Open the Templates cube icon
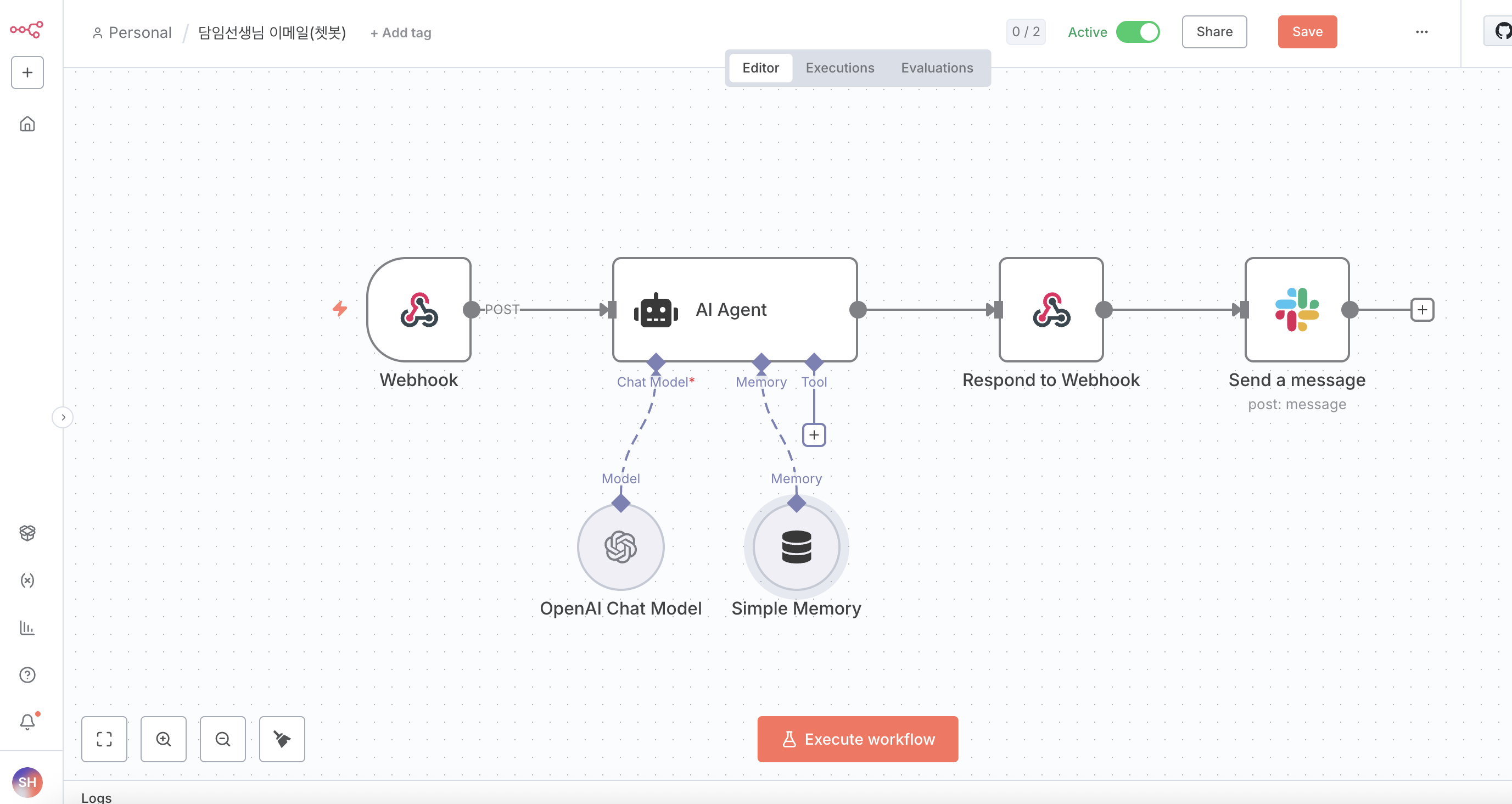Viewport: 1512px width, 804px height. [27, 532]
